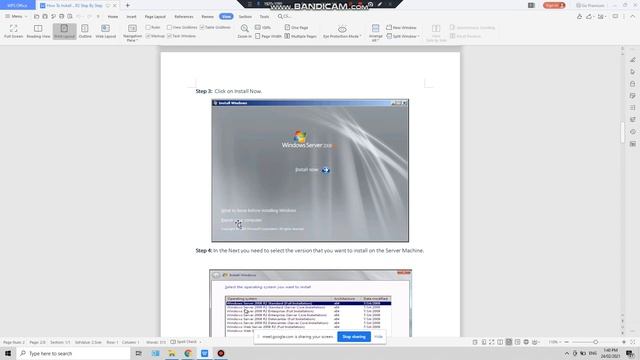Viewport: 640px width, 360px height.
Task: Toggle the View Gridlines checkbox
Action: point(182,27)
